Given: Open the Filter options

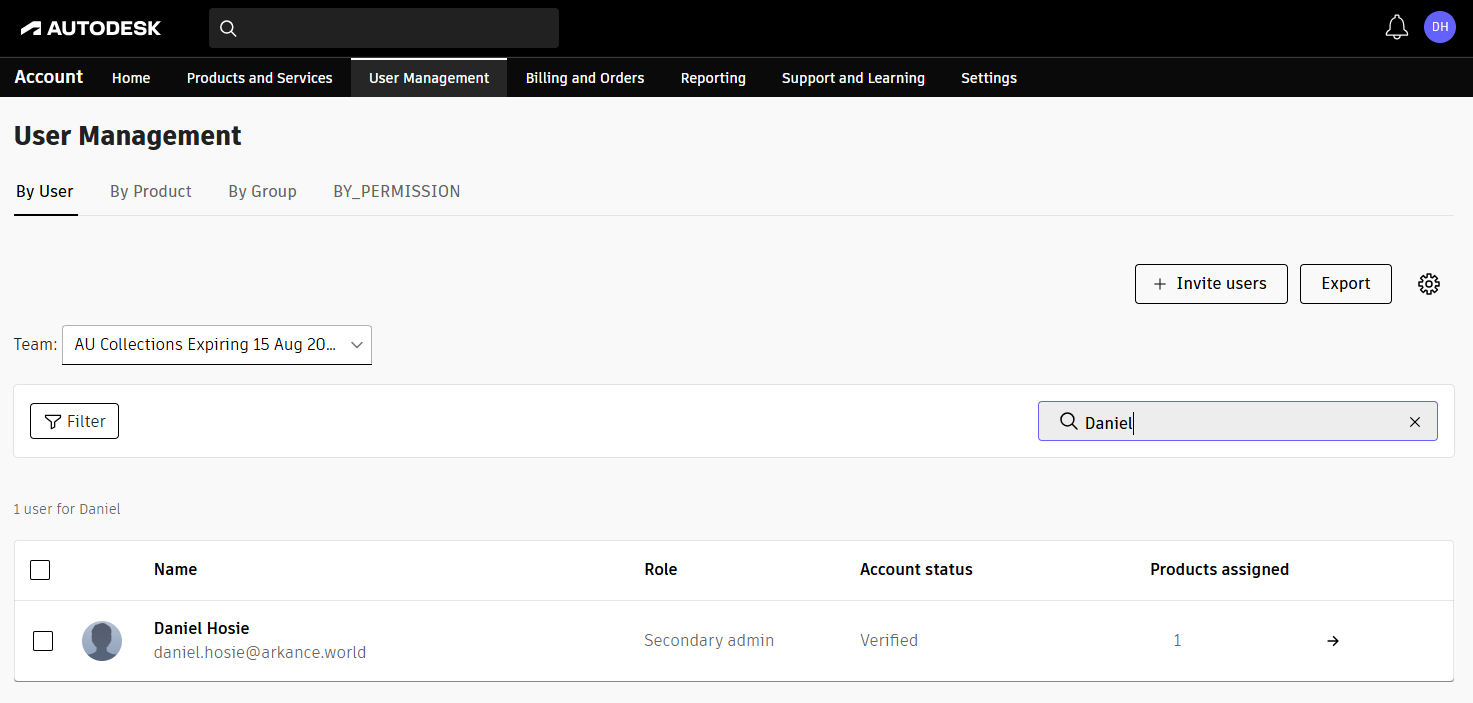Looking at the screenshot, I should [75, 422].
